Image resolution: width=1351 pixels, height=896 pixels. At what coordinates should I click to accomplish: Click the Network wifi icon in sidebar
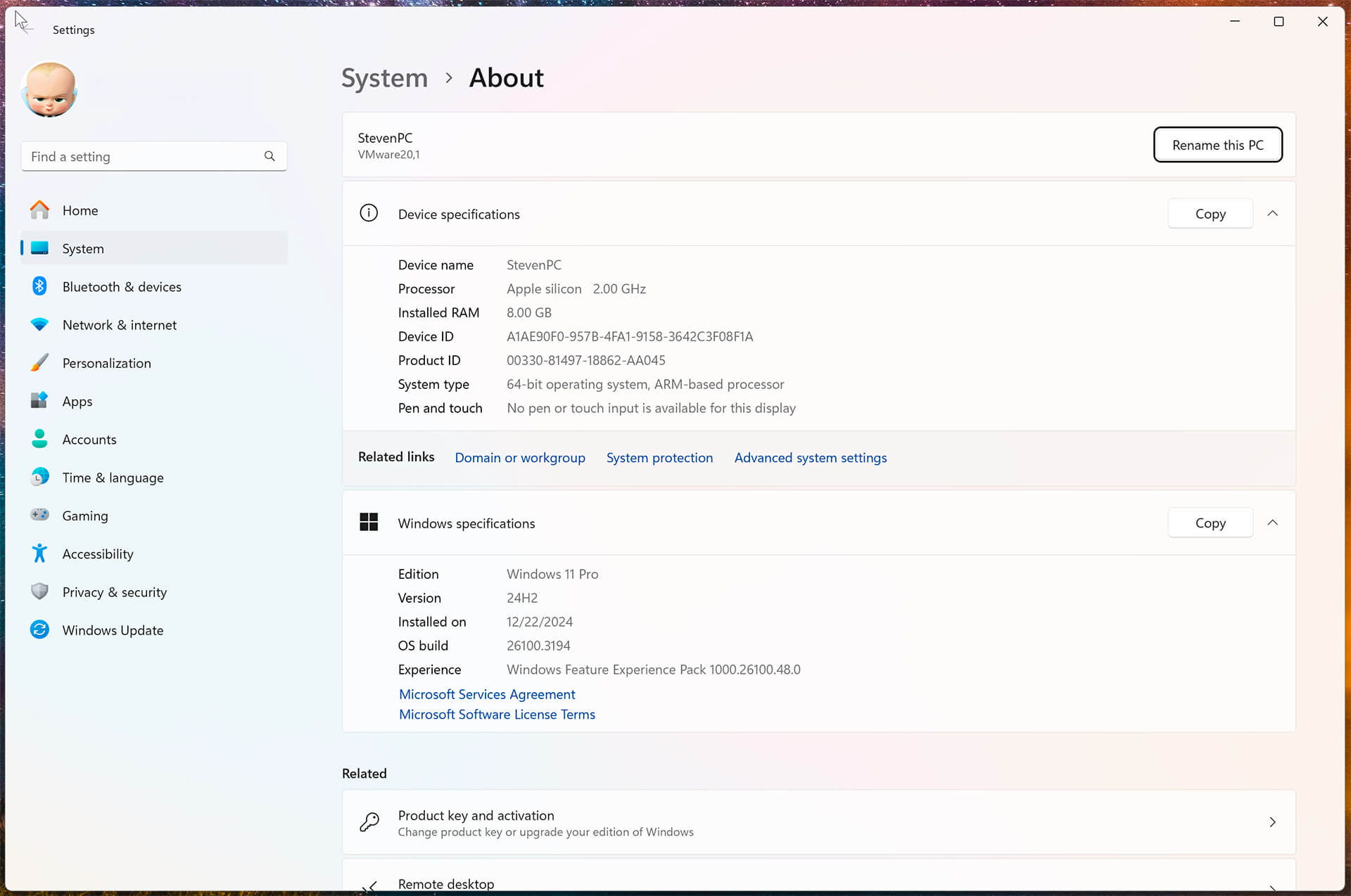(39, 324)
